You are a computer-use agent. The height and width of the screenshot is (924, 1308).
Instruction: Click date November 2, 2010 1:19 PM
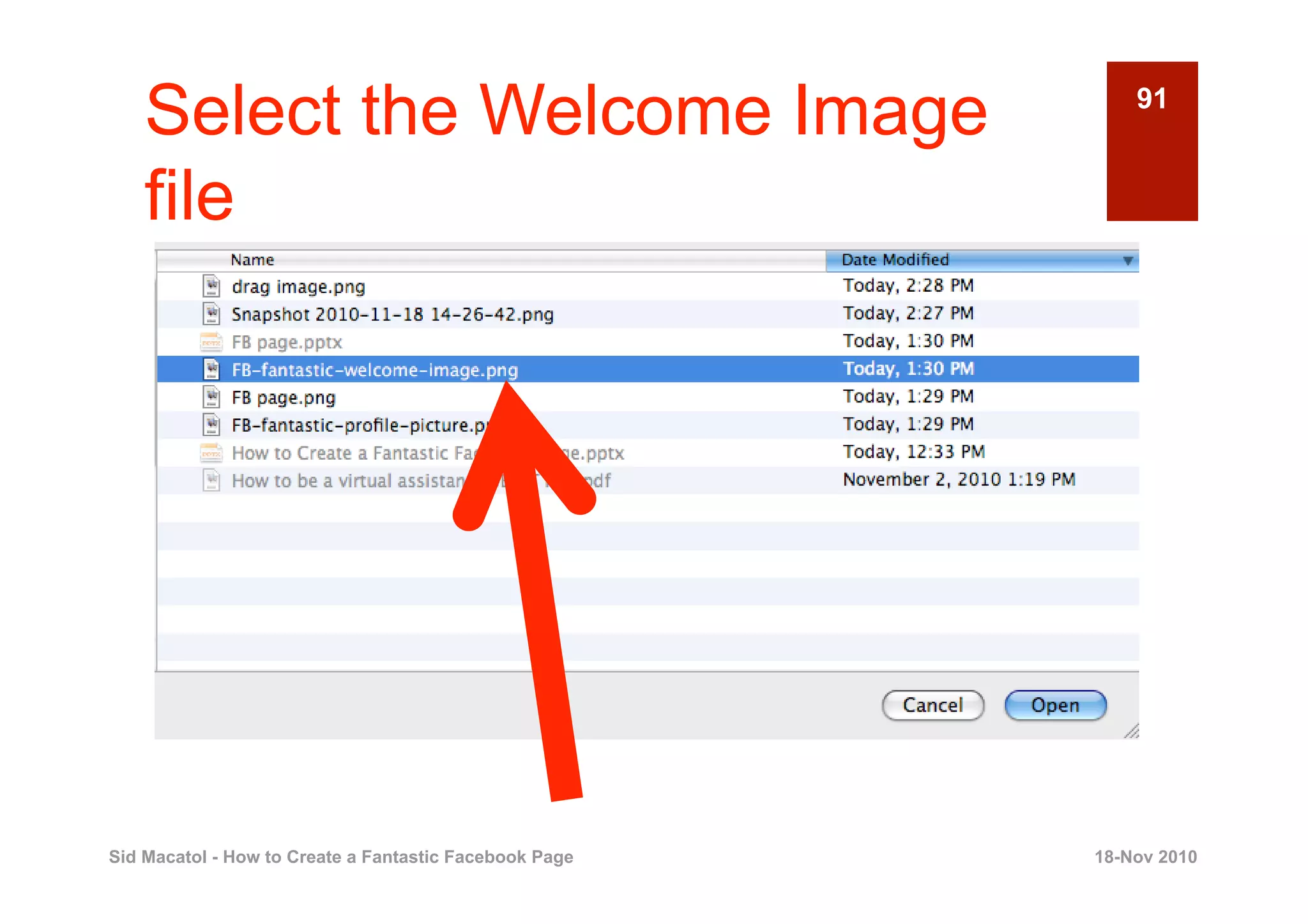959,480
